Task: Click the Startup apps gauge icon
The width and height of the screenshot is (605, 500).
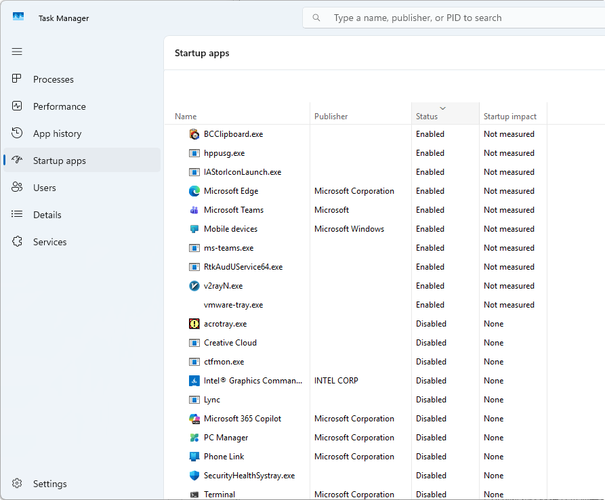Action: [x=17, y=160]
